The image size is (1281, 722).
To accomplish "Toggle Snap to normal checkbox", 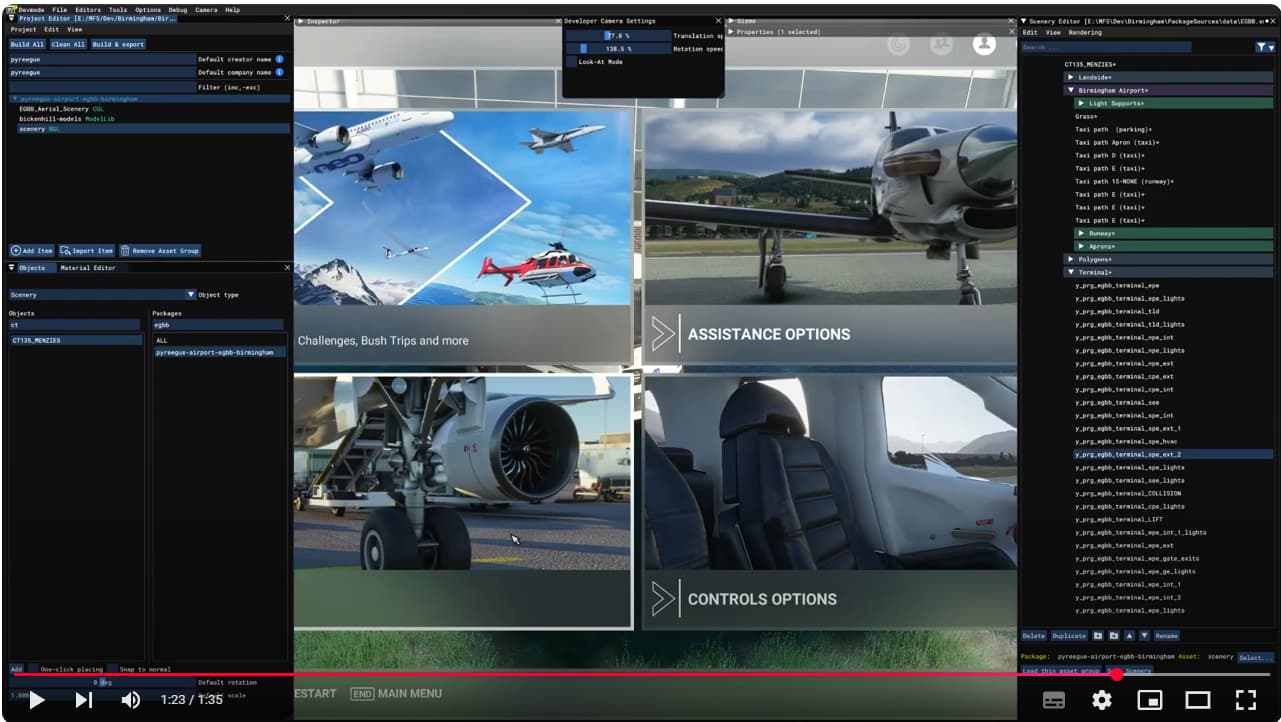I will pos(113,669).
